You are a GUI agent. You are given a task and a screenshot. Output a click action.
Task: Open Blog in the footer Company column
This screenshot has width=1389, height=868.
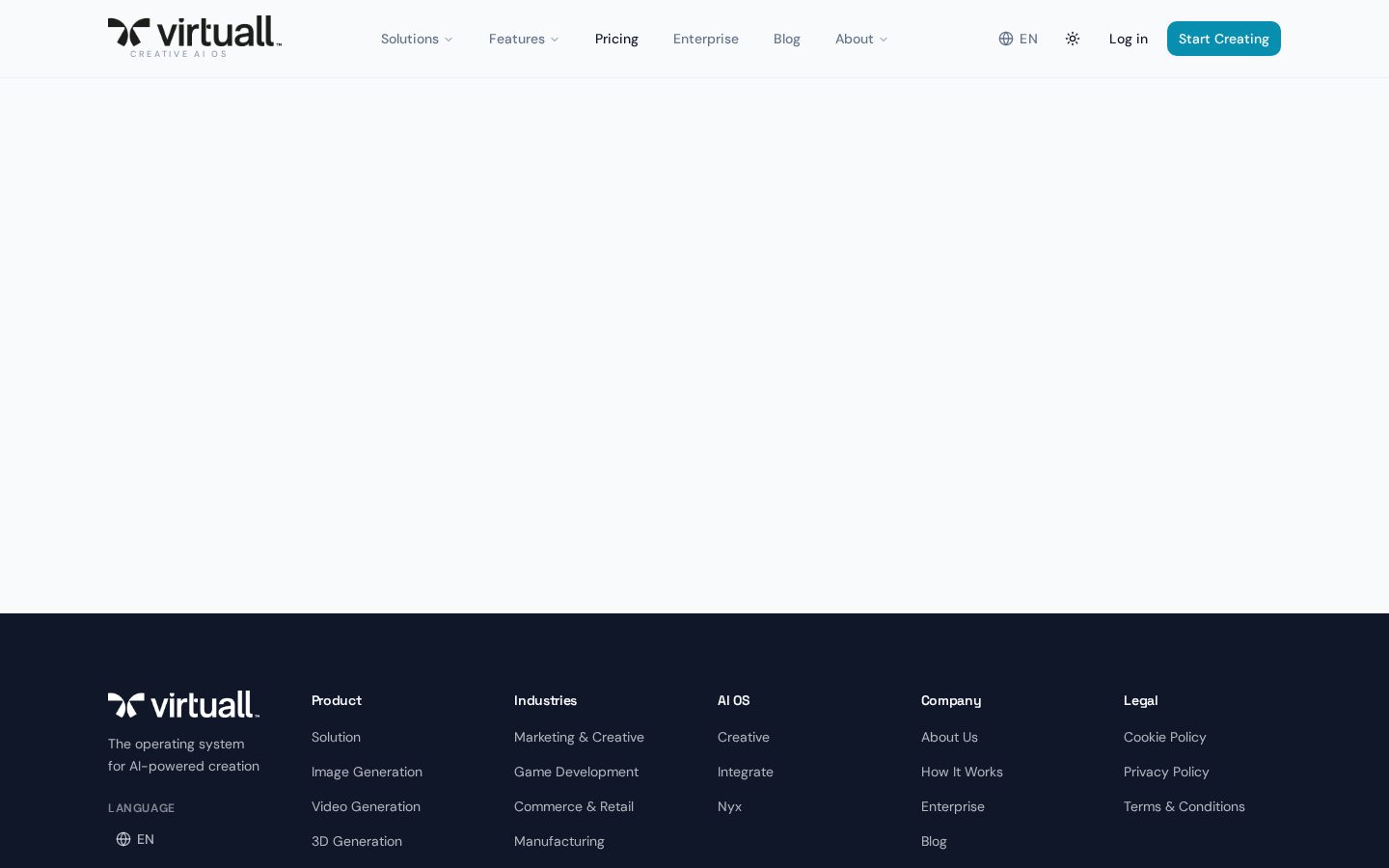tap(934, 841)
